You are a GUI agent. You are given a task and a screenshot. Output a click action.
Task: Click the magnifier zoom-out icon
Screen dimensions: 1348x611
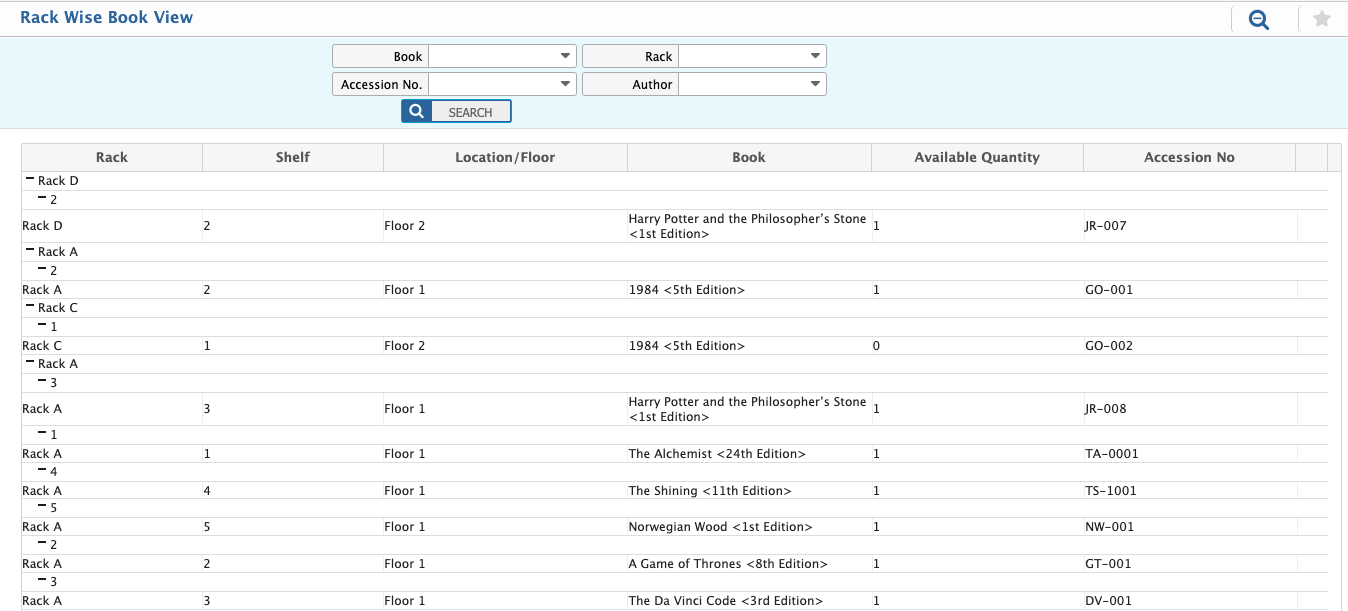(x=1258, y=19)
